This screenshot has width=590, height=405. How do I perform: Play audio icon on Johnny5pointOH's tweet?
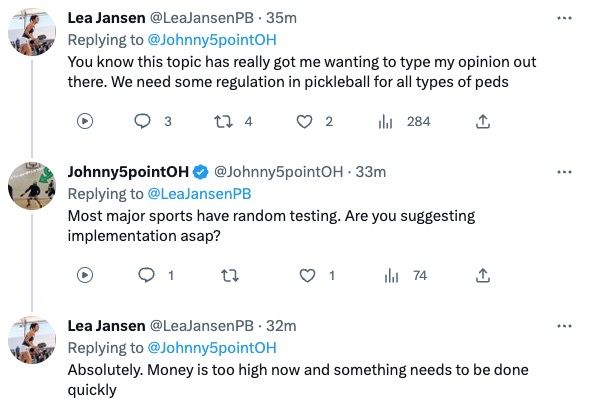(x=85, y=275)
